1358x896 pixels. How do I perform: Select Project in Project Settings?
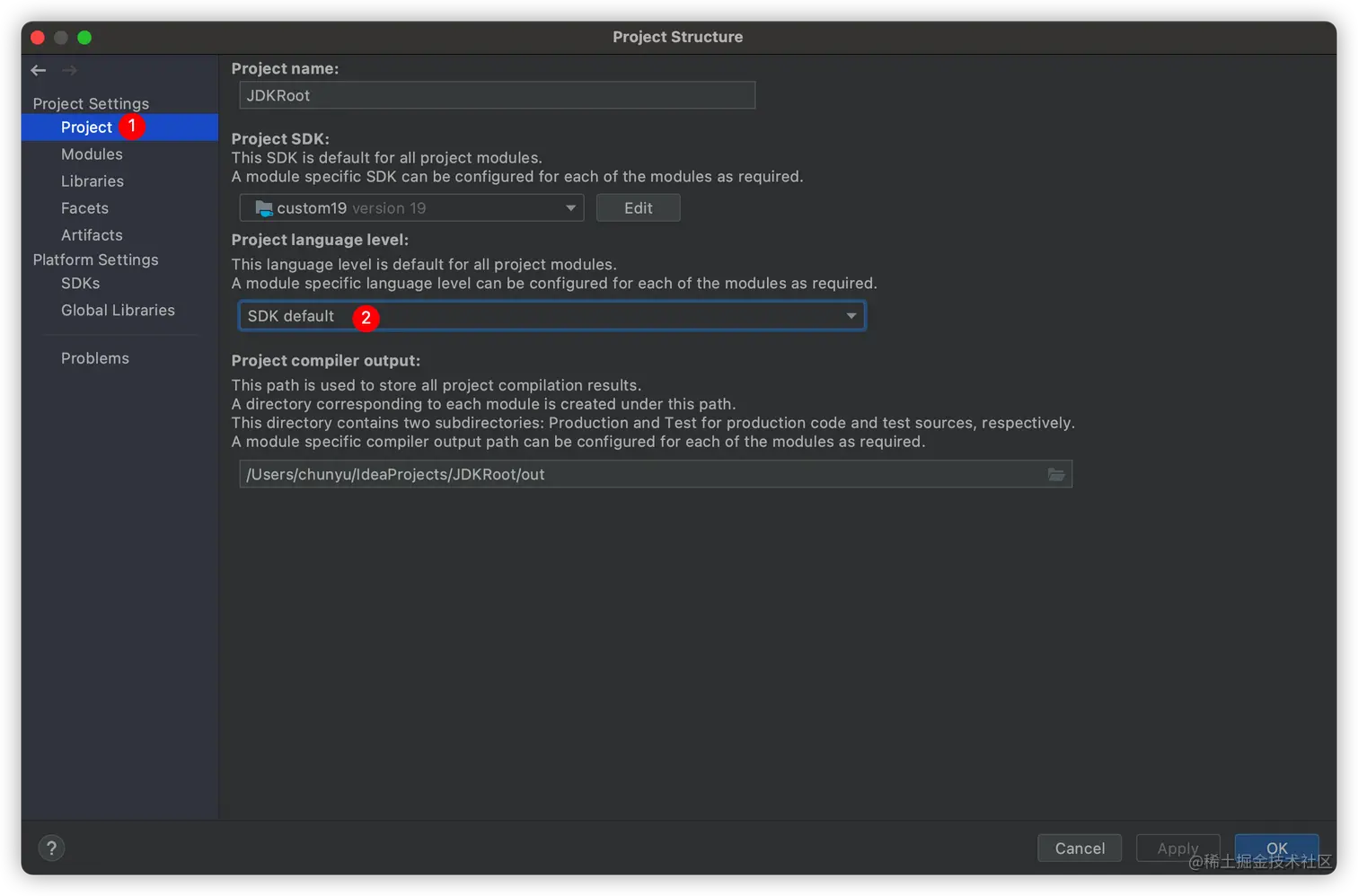86,127
